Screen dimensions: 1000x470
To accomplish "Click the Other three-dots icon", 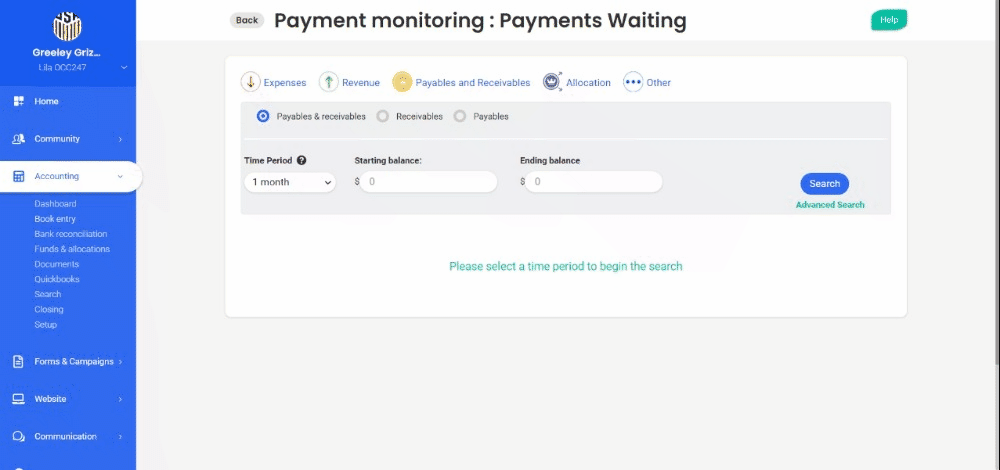I will pos(633,82).
